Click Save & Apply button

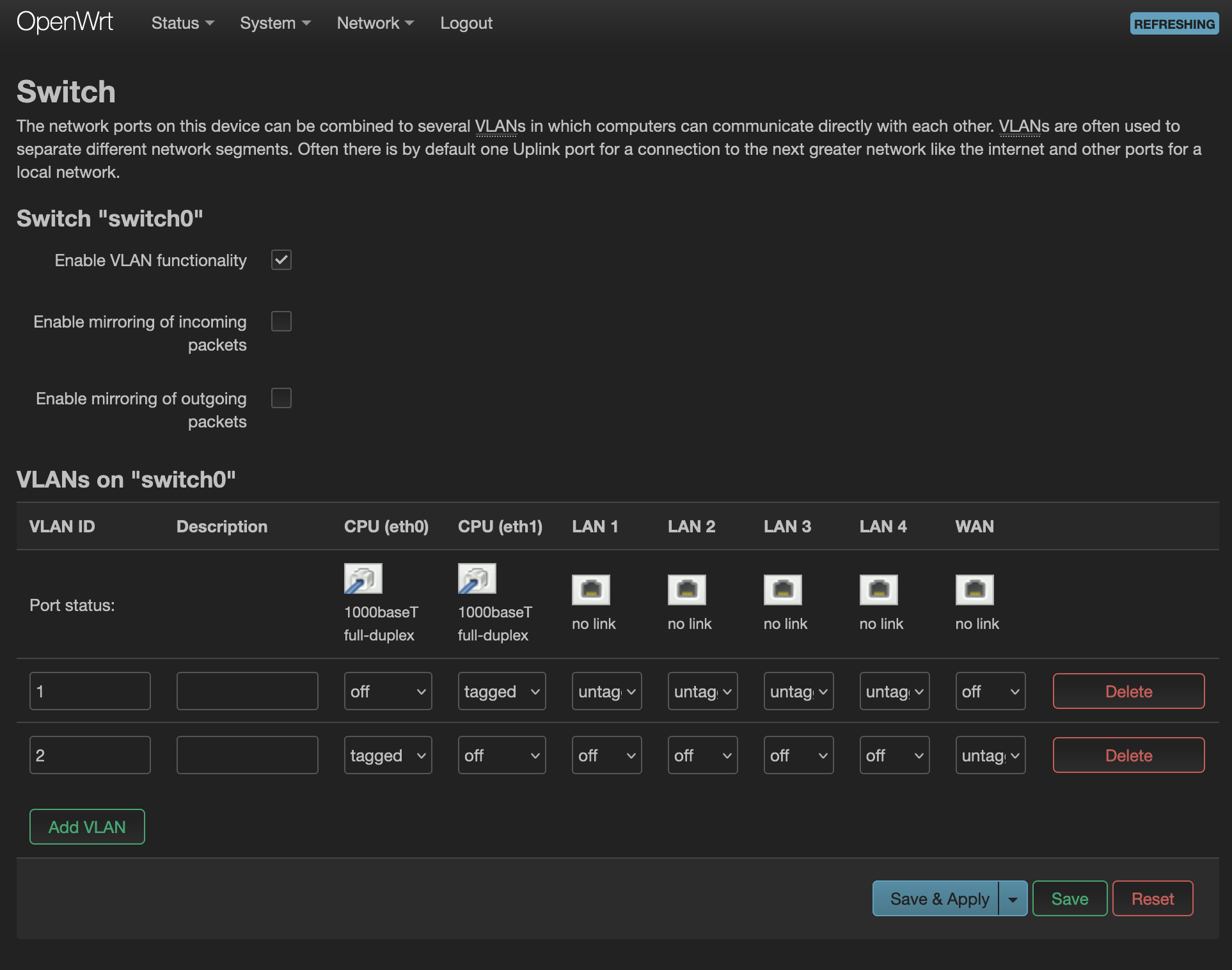pos(936,898)
